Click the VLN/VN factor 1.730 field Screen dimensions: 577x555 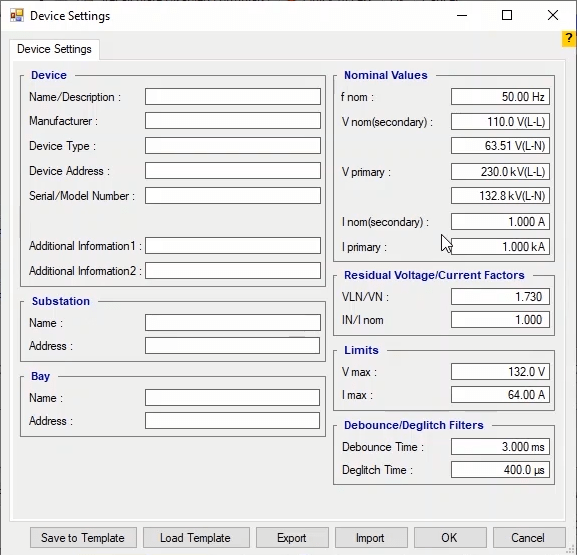500,297
